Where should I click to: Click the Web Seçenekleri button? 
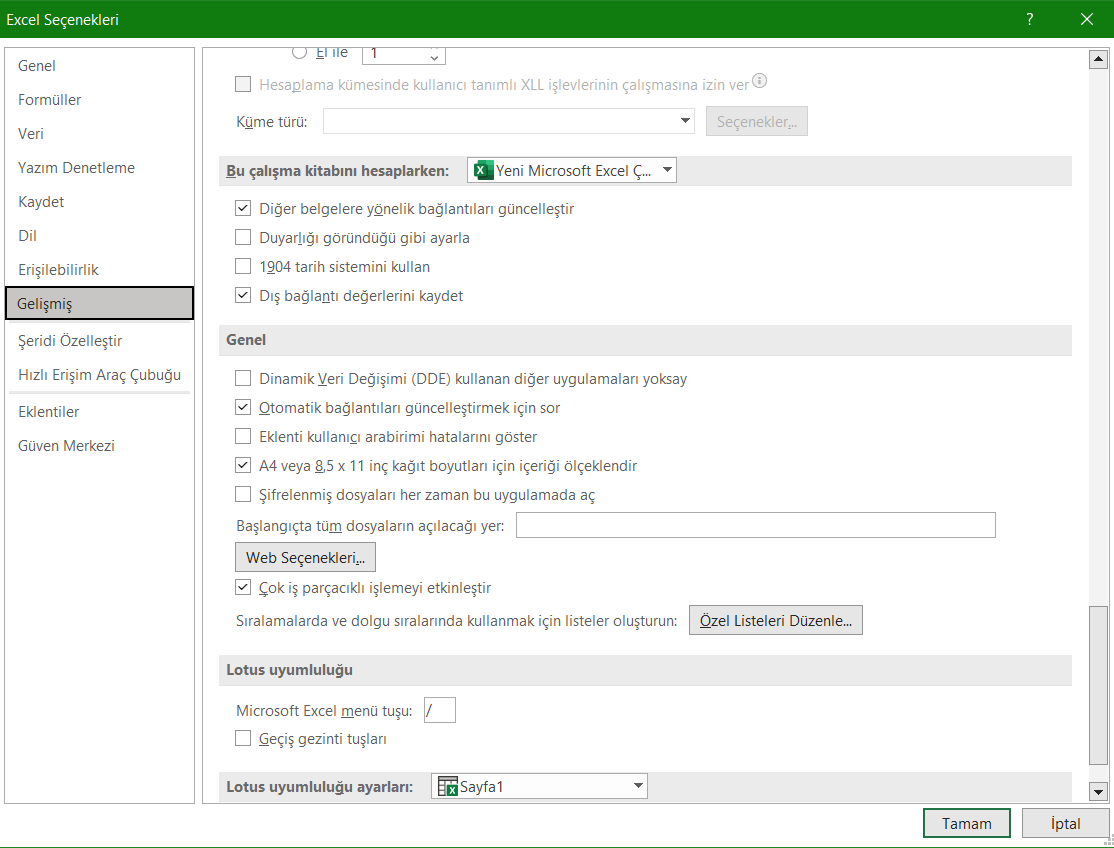(305, 558)
